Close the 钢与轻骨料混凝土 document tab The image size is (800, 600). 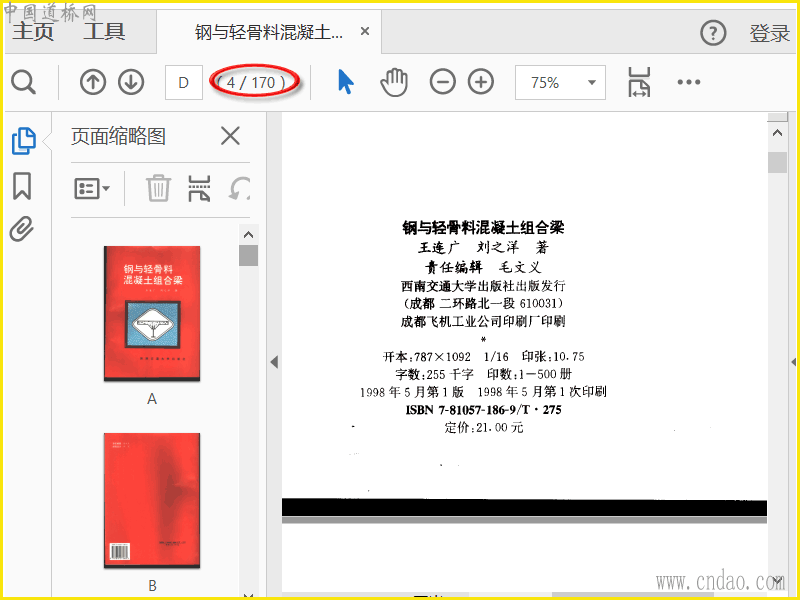[x=365, y=32]
